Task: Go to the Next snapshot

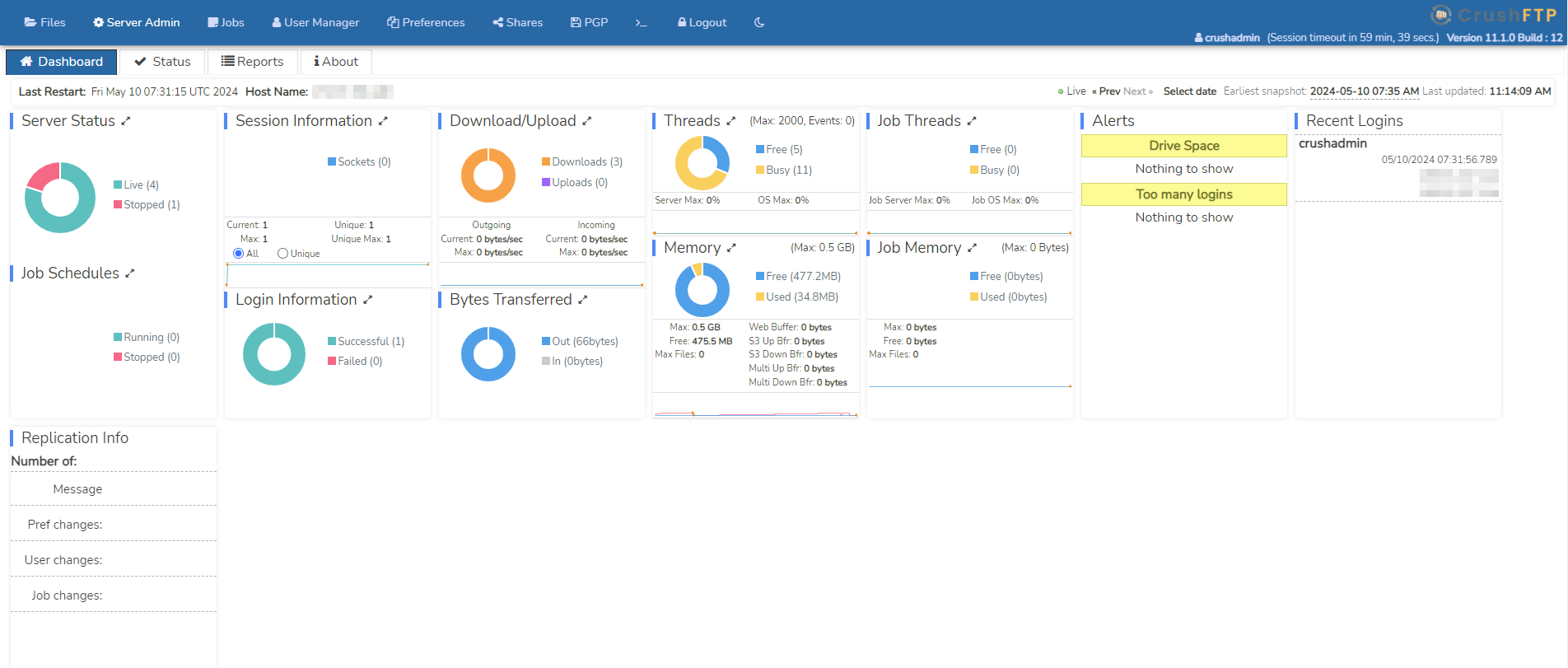Action: coord(1138,91)
